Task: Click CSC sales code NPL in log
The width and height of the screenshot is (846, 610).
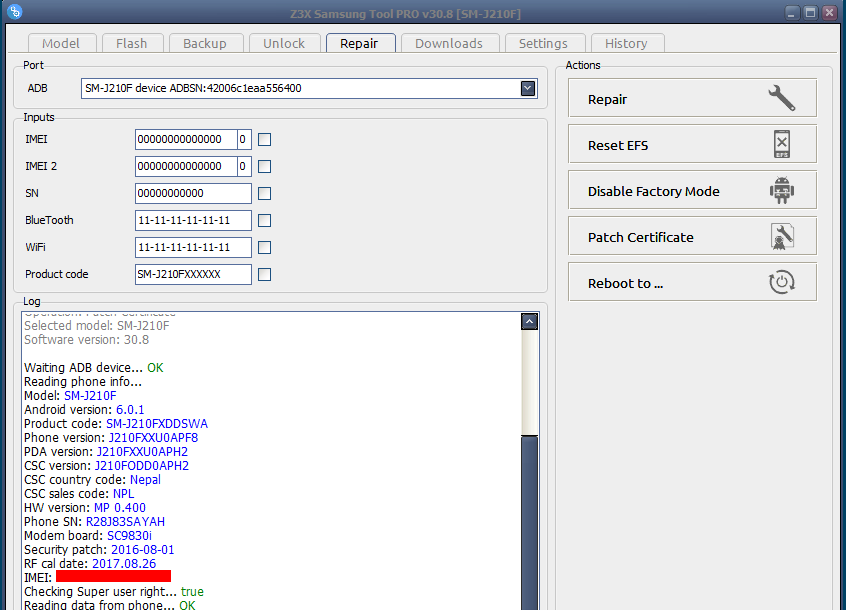Action: (124, 494)
